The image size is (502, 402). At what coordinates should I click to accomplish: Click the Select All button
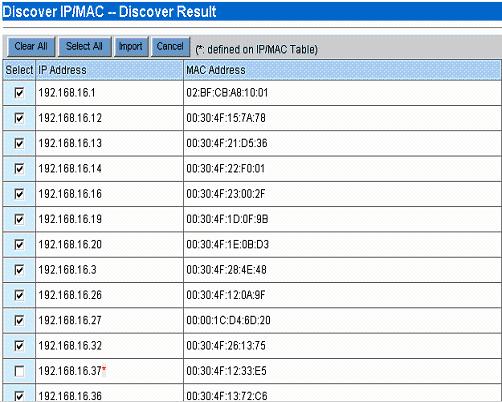tap(84, 46)
